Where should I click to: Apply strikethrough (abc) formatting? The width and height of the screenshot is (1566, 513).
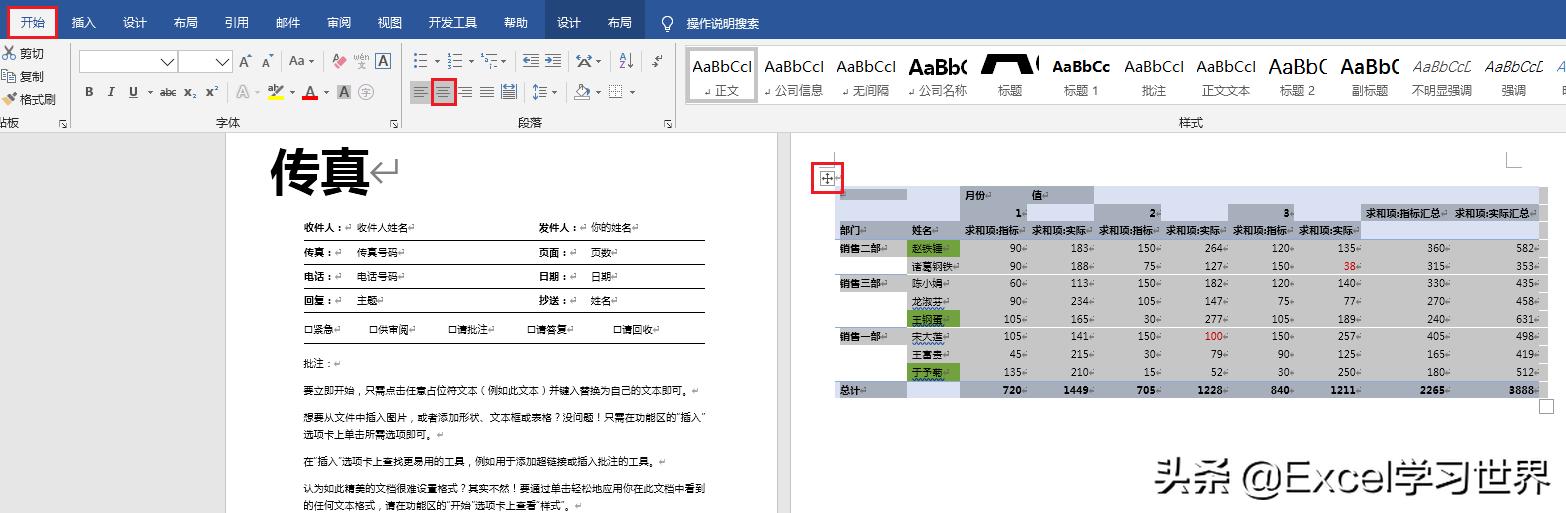[168, 92]
